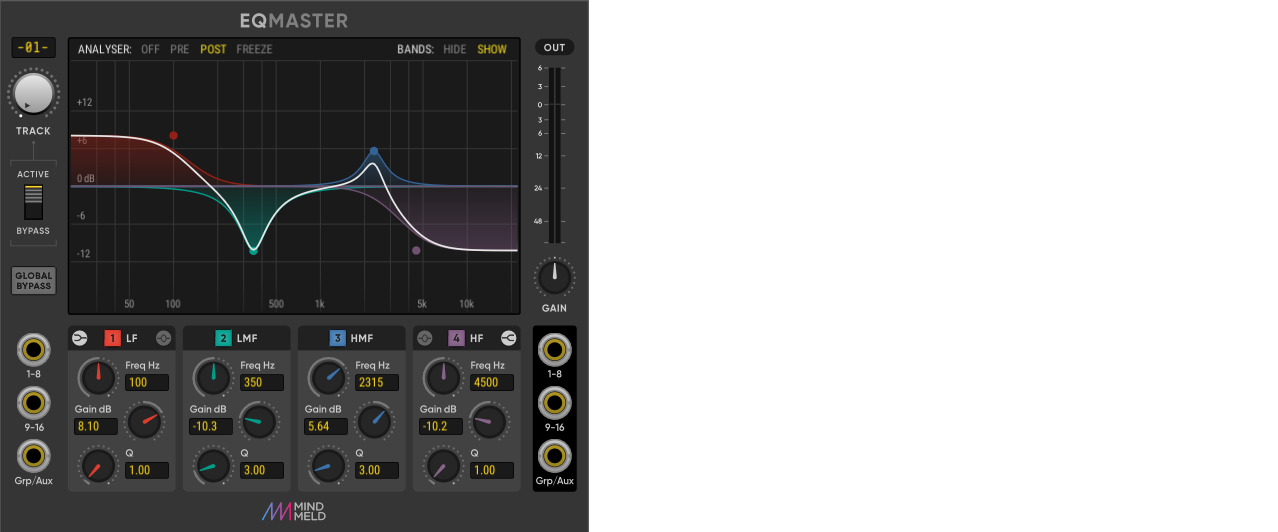Select the LF band shelf shape icon
Viewport: 1278px width, 532px height.
point(79,338)
